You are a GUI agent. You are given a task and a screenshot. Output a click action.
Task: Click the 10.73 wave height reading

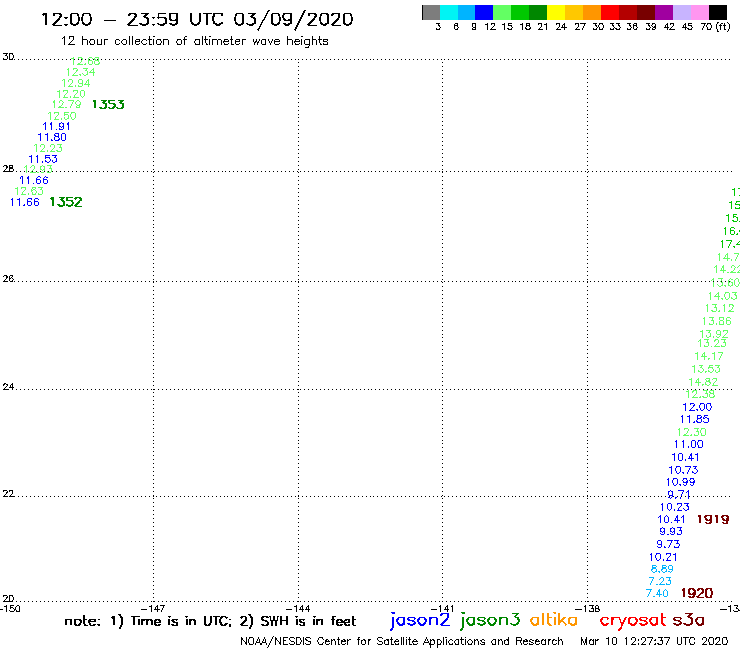click(683, 470)
